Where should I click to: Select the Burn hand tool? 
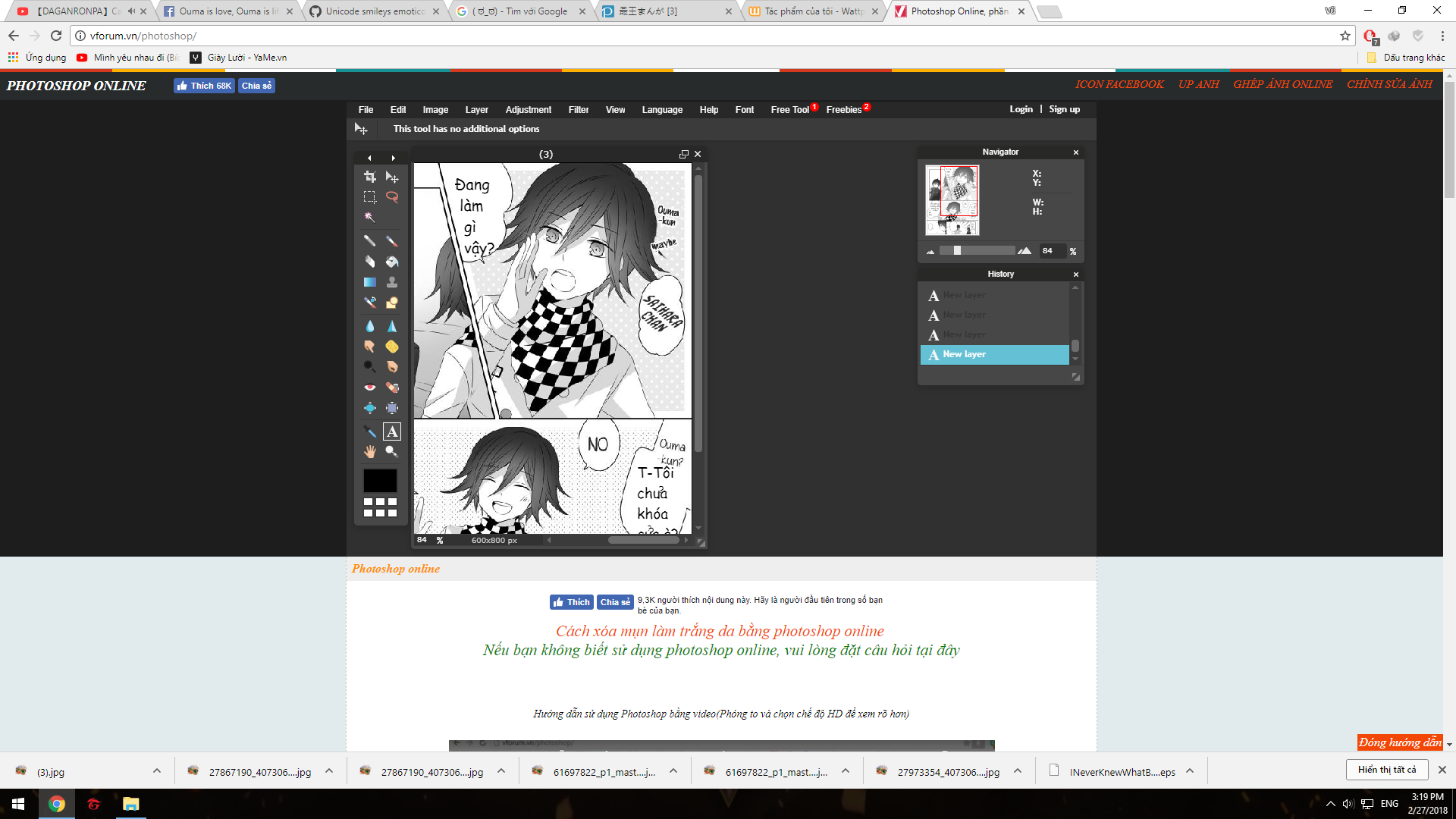[x=392, y=367]
